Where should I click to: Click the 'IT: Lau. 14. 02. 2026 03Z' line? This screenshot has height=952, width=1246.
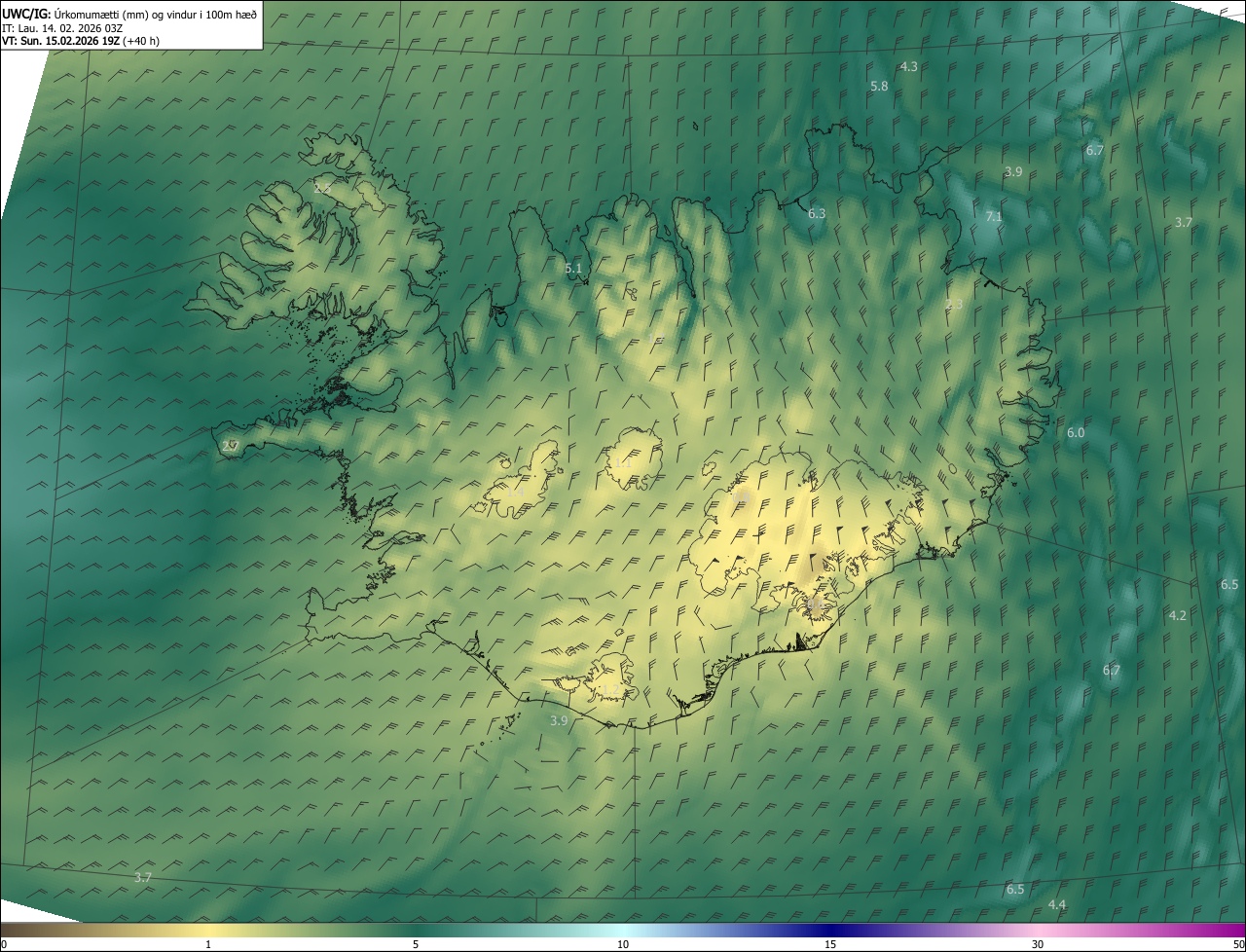[x=62, y=27]
